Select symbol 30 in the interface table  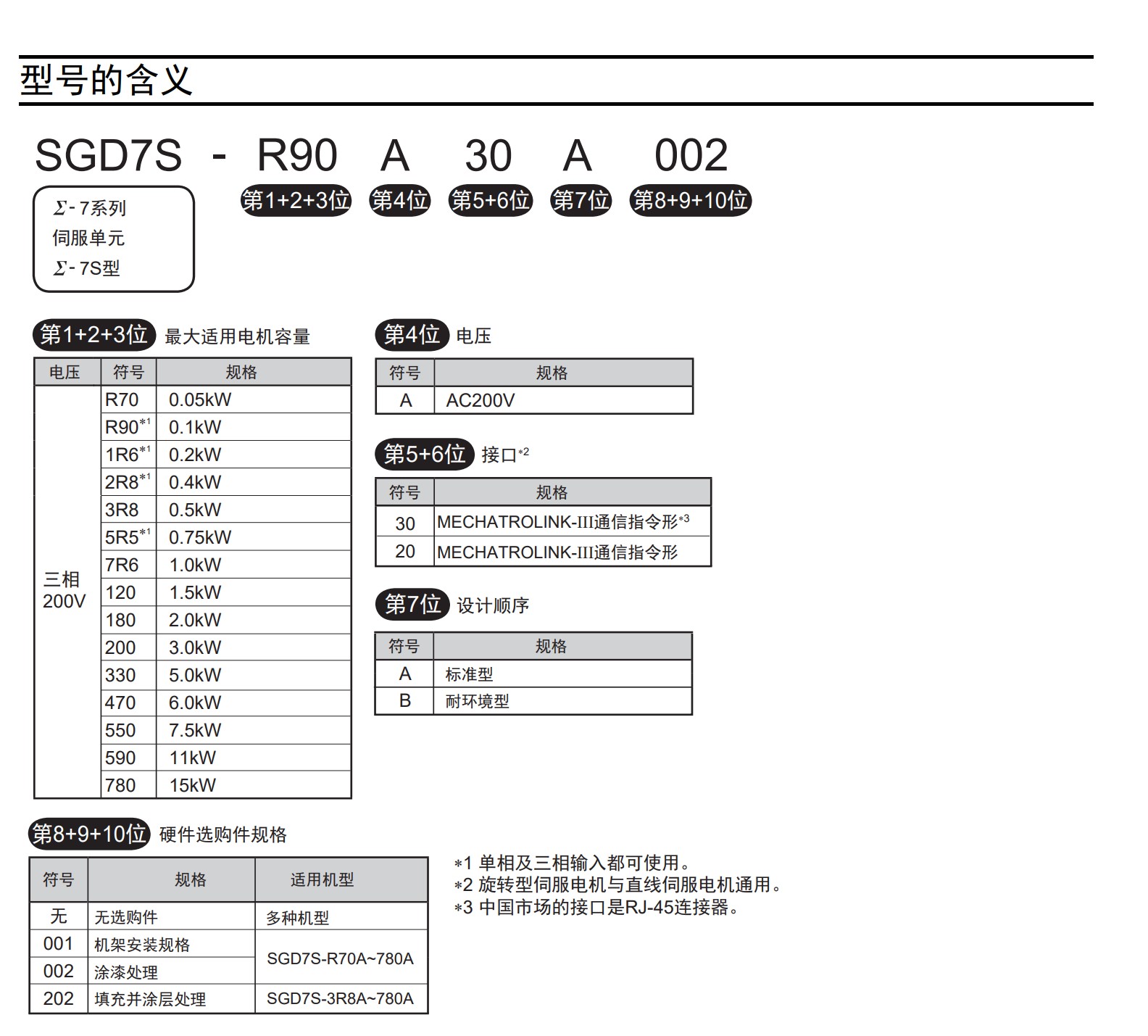point(405,523)
